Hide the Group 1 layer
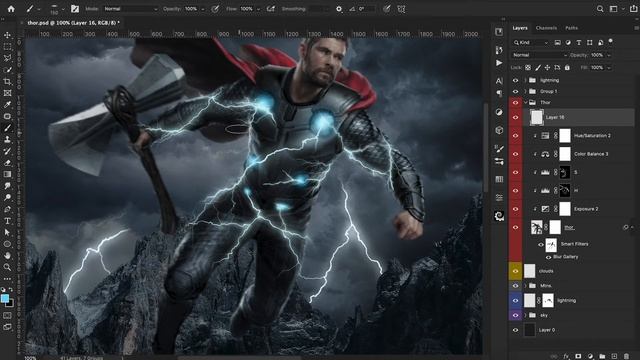 tap(515, 91)
